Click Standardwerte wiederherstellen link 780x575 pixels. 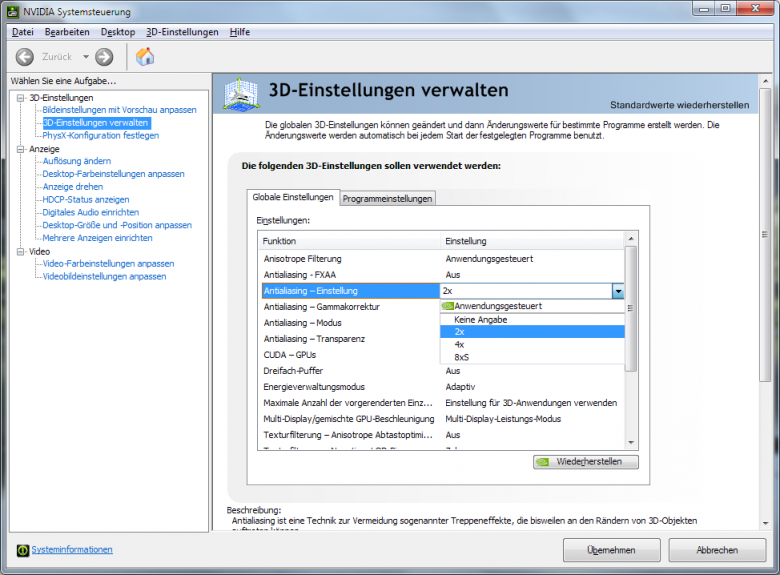click(680, 105)
